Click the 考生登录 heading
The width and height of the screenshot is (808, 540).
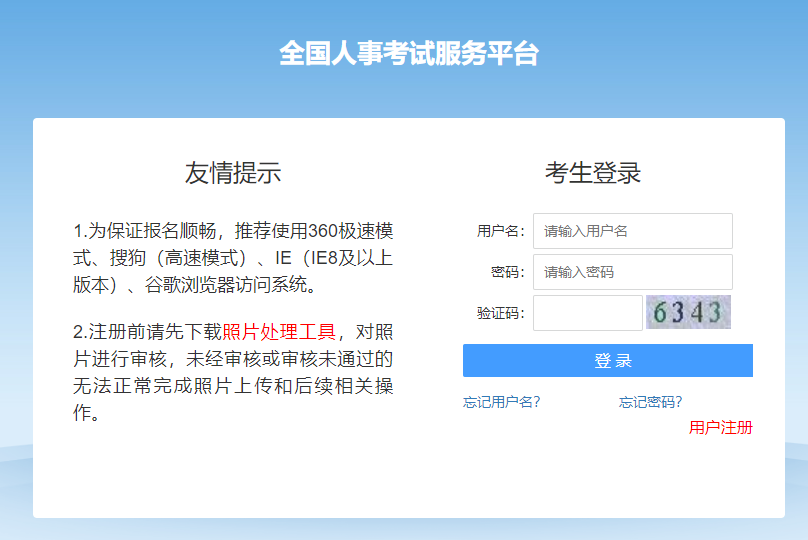(x=593, y=173)
